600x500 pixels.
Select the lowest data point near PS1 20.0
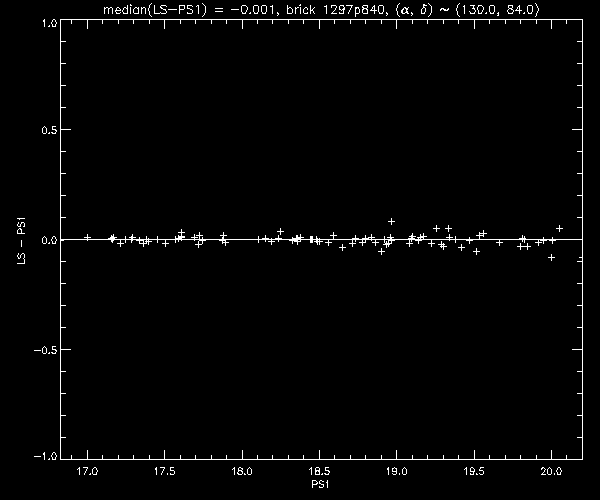[x=551, y=258]
